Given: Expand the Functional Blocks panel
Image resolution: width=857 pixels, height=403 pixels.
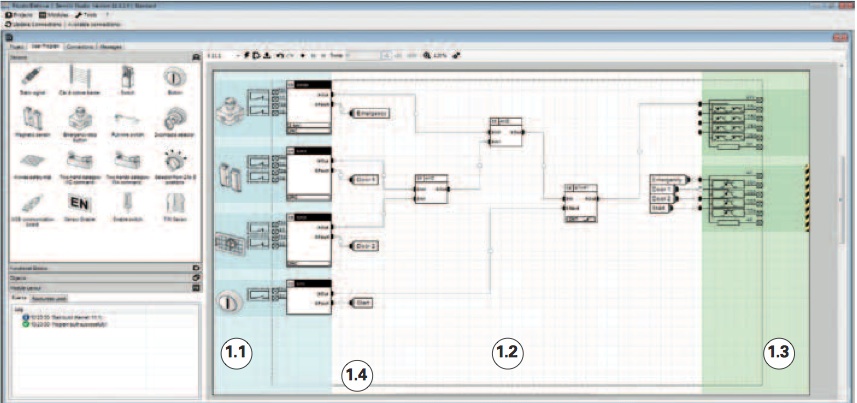Looking at the screenshot, I should pos(196,268).
